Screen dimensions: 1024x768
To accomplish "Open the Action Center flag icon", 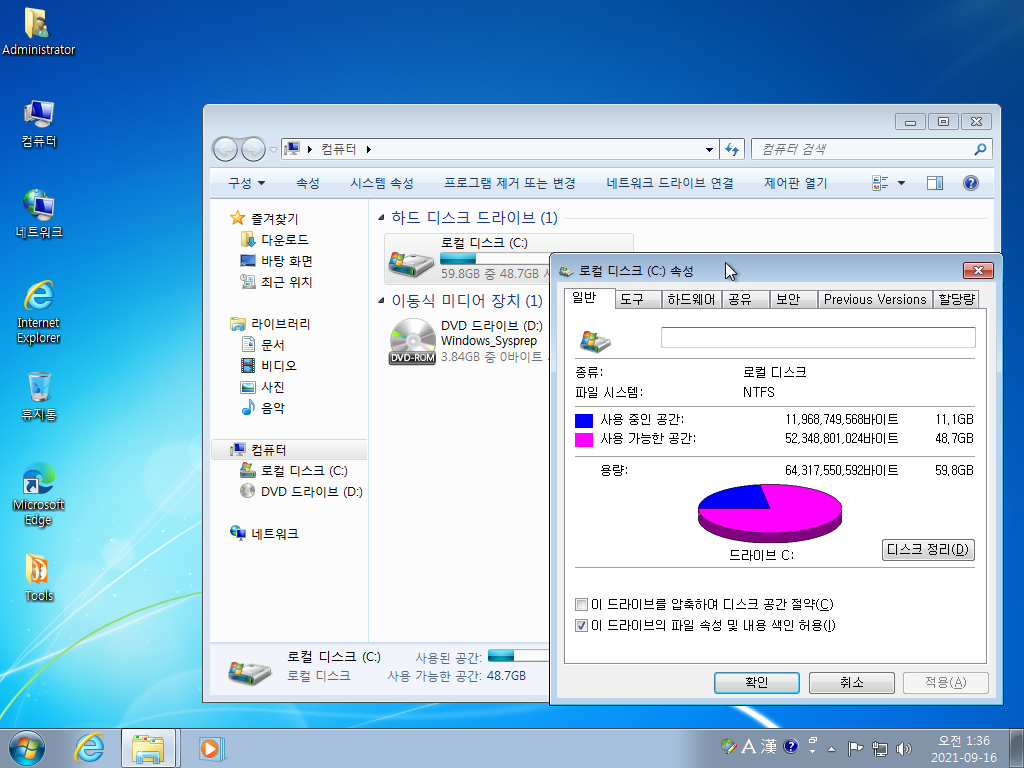I will [855, 748].
